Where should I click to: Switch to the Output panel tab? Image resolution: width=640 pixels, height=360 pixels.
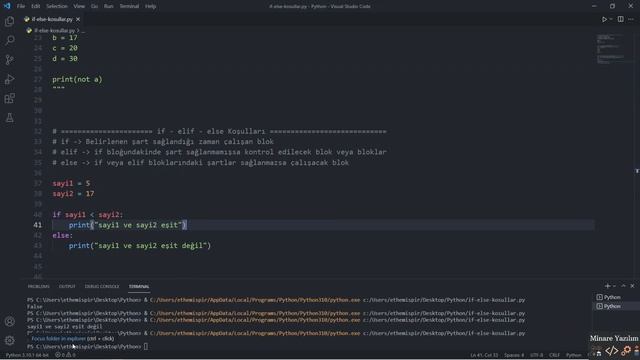pos(67,287)
